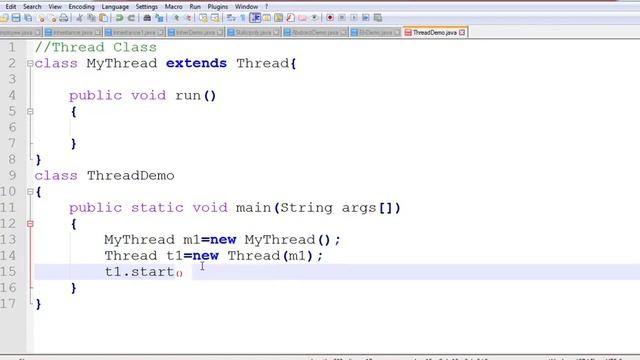
Task: Close the Inheritance.java tab
Action: pos(98,32)
